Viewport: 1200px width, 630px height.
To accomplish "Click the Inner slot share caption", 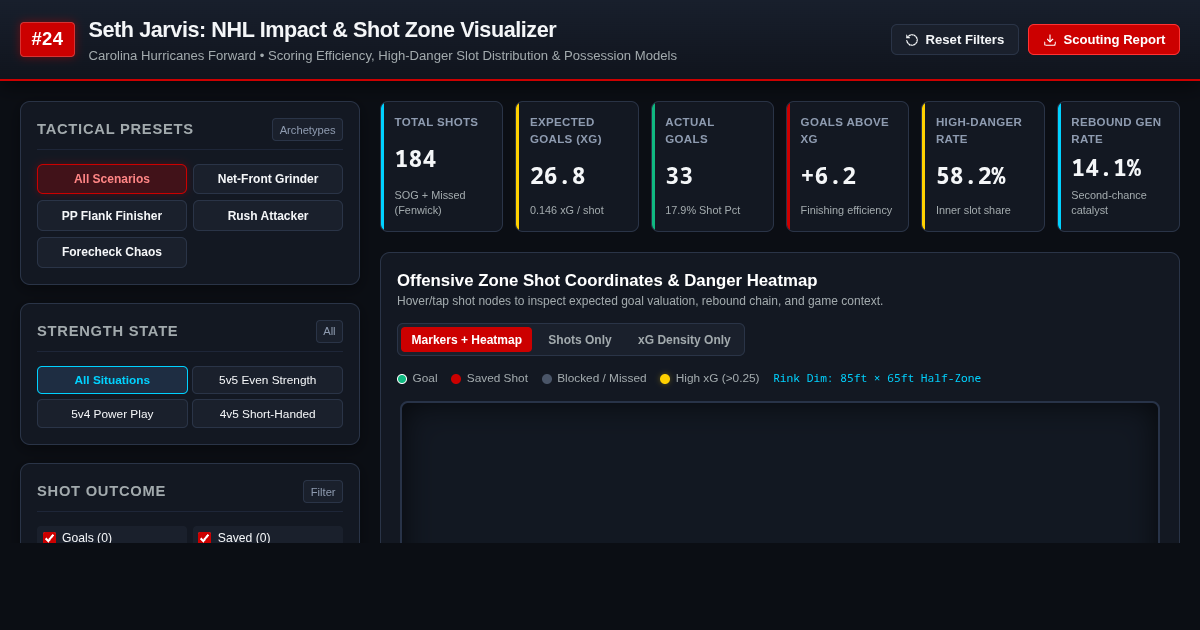I will pos(973,210).
